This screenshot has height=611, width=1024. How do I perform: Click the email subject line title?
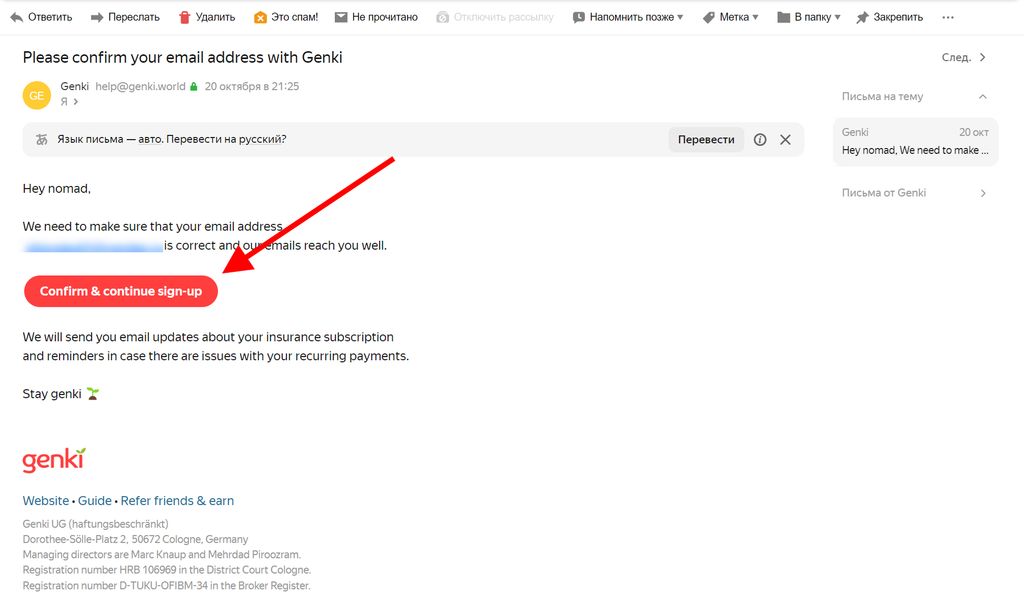click(x=182, y=57)
